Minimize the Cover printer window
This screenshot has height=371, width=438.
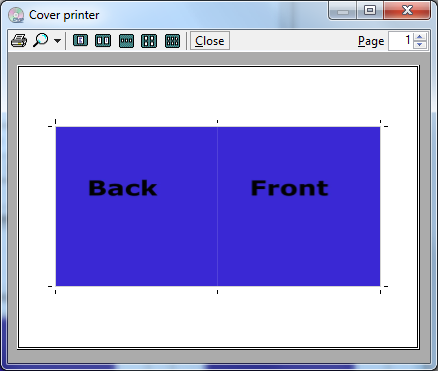coord(343,11)
